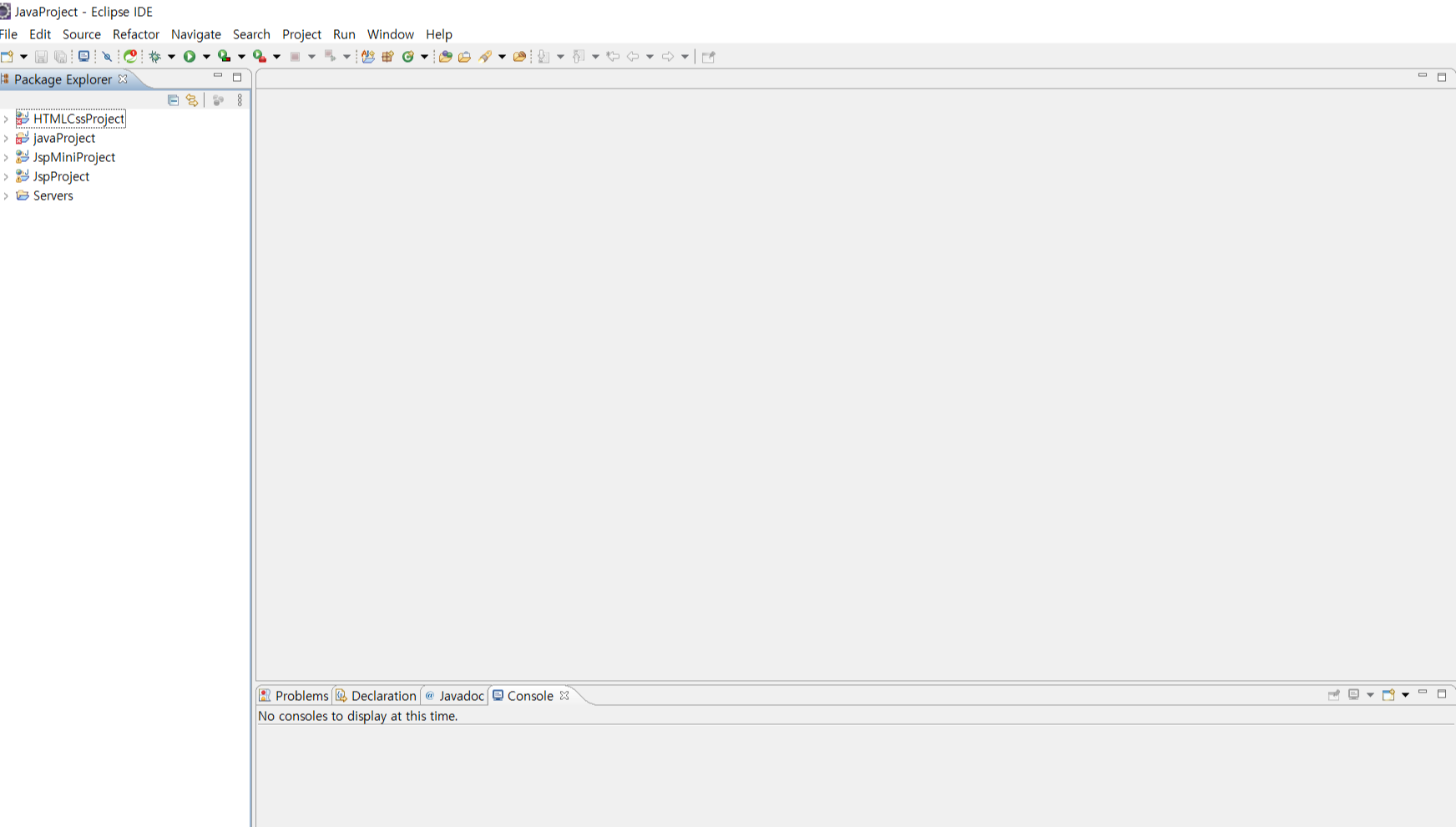This screenshot has height=827, width=1456.
Task: Open the Open Console dropdown arrow
Action: [1405, 695]
